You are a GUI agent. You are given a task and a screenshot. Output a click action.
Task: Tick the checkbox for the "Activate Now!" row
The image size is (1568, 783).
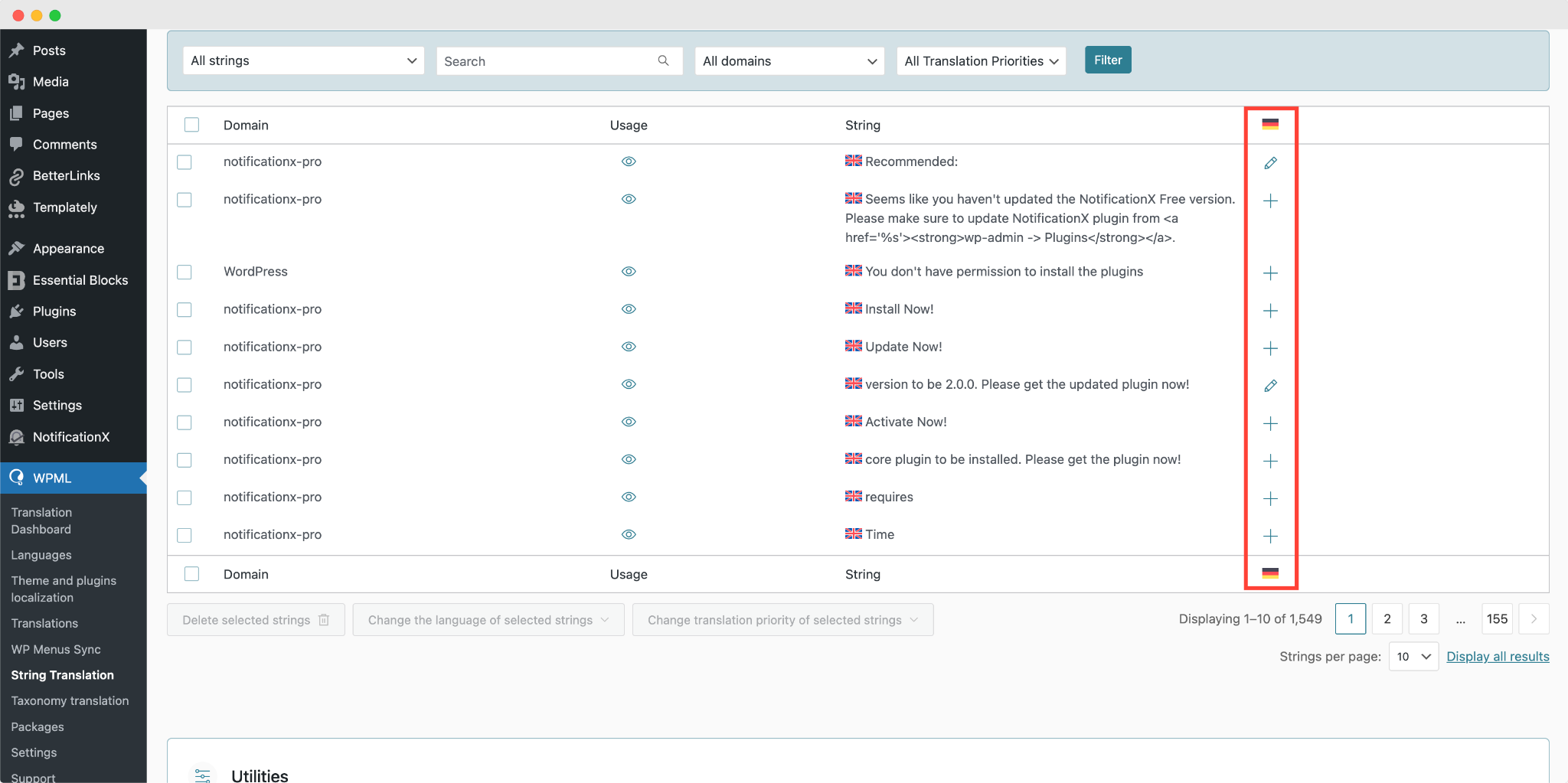pyautogui.click(x=185, y=422)
